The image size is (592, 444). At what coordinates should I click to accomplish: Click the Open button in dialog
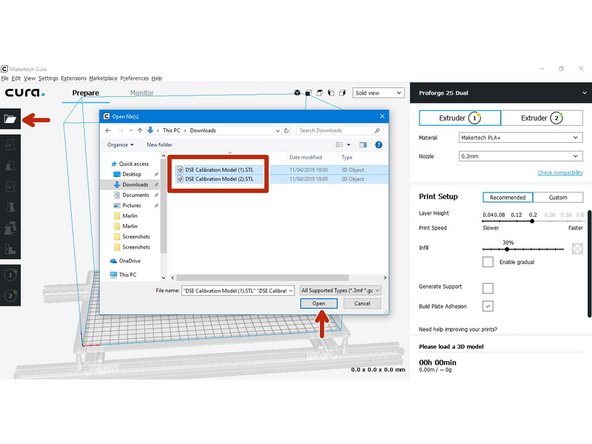point(319,304)
